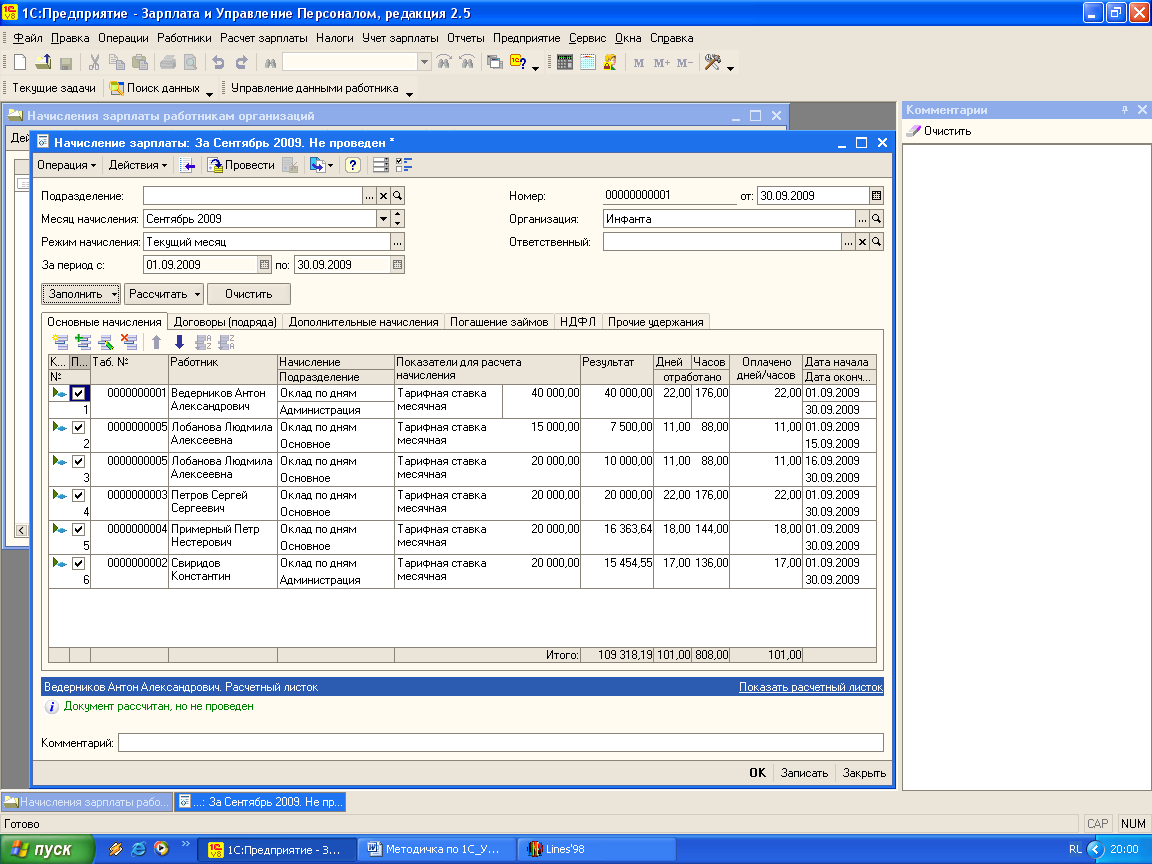
Task: Open the Рассчитать dropdown arrow
Action: click(198, 294)
